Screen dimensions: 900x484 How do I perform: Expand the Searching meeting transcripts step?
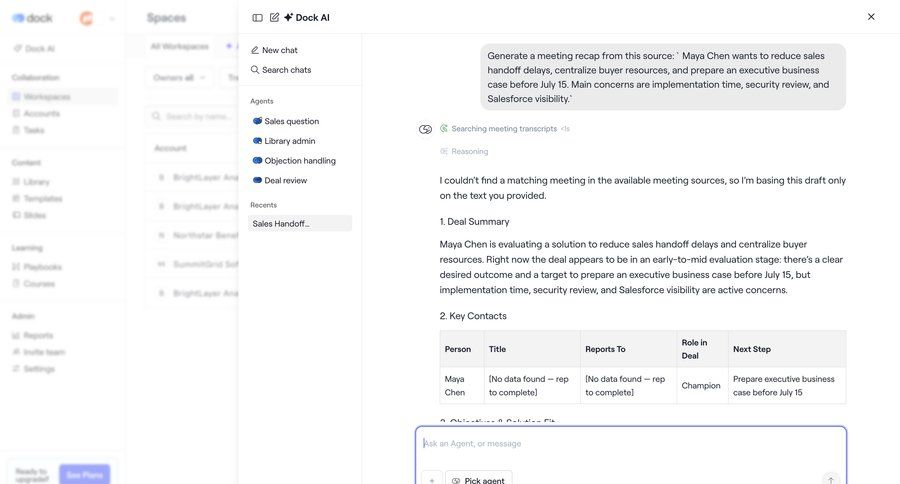click(x=504, y=129)
